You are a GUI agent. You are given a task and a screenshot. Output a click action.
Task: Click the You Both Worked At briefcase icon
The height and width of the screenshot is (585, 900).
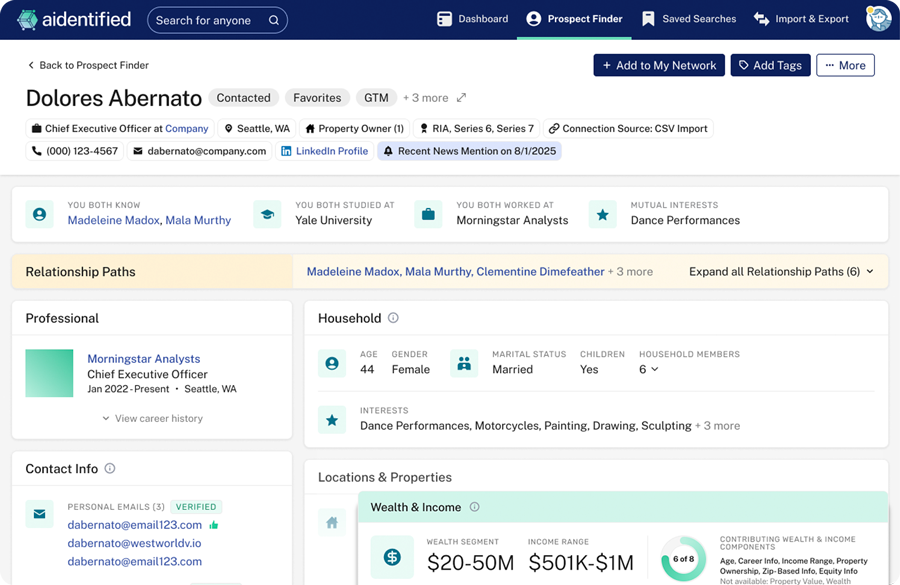click(428, 214)
